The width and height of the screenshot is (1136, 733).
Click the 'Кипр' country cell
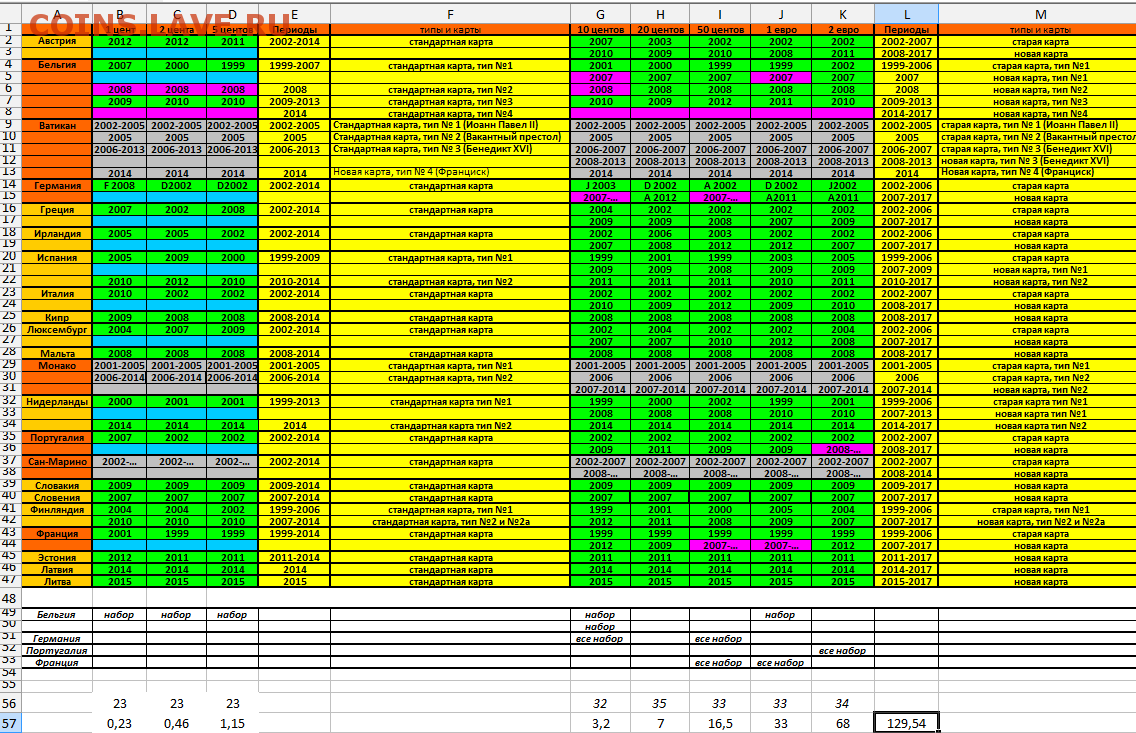pos(57,317)
